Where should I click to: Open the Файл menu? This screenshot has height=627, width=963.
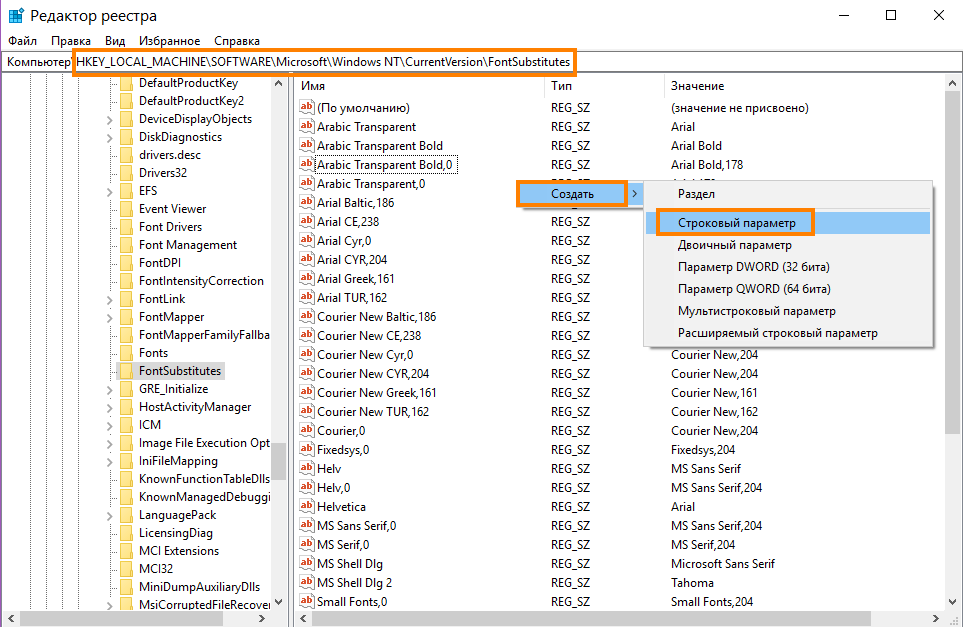[x=22, y=41]
